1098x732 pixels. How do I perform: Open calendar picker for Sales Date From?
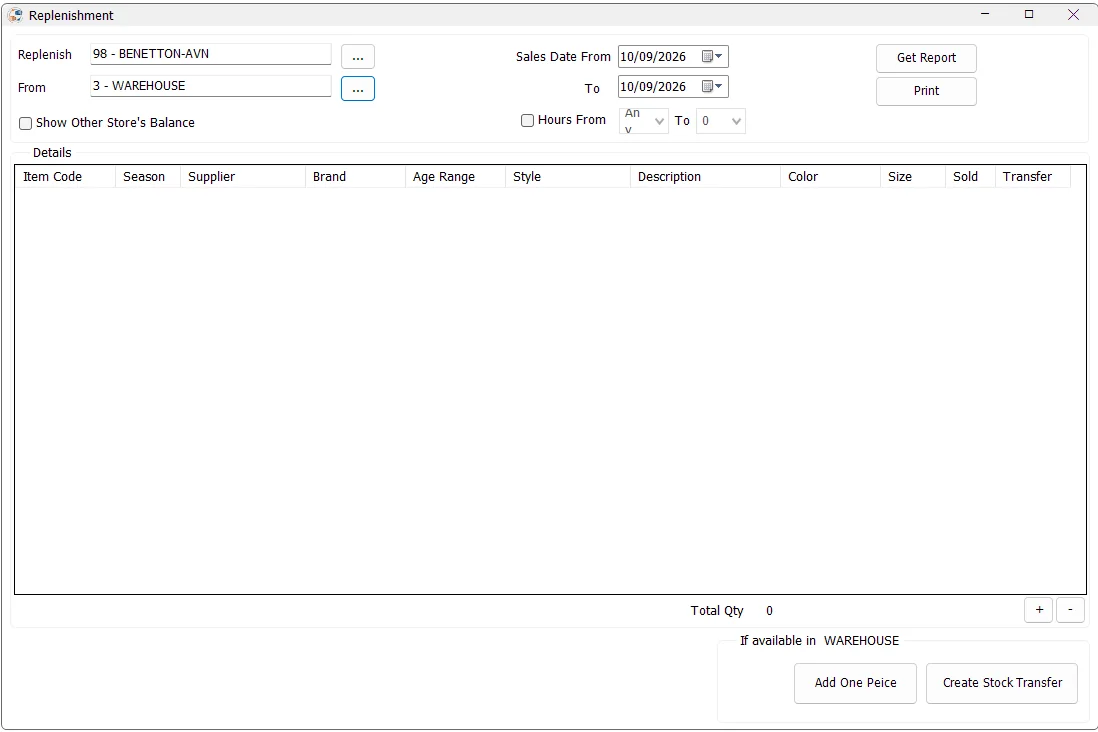pos(712,57)
